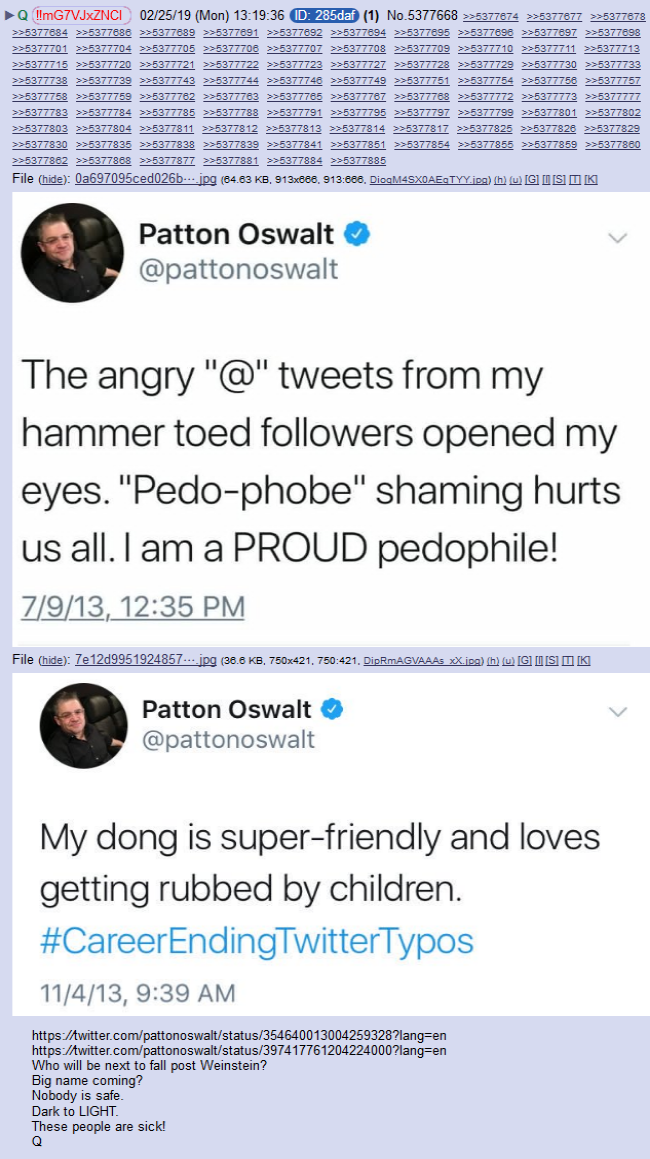Click the [G] search icon on first file
Viewport: 650px width, 1159px height.
[532, 180]
